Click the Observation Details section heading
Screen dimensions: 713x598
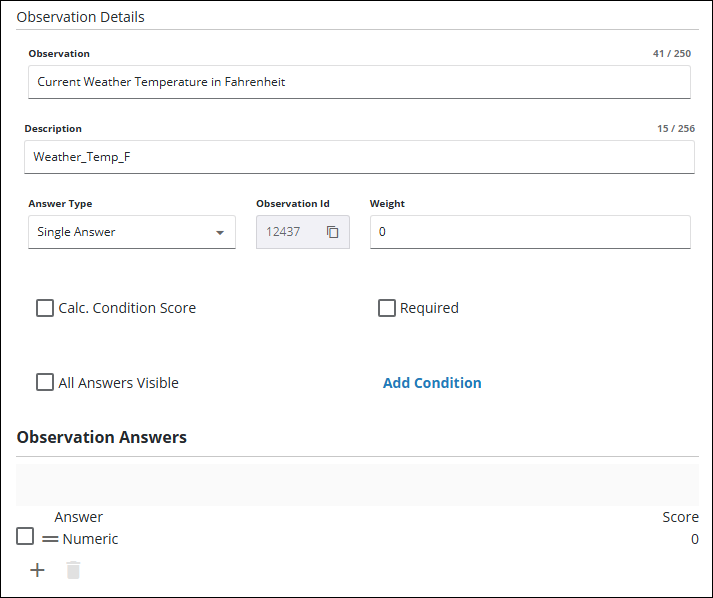(x=81, y=17)
